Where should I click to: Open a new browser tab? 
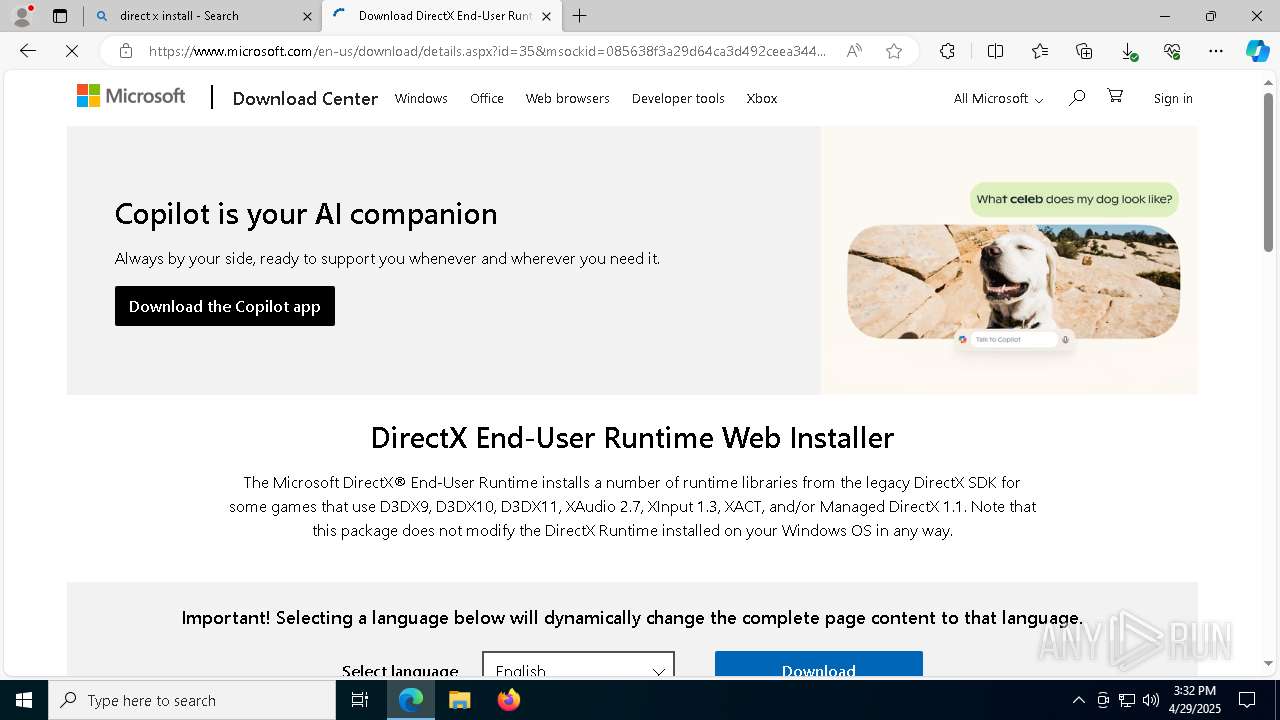[580, 16]
